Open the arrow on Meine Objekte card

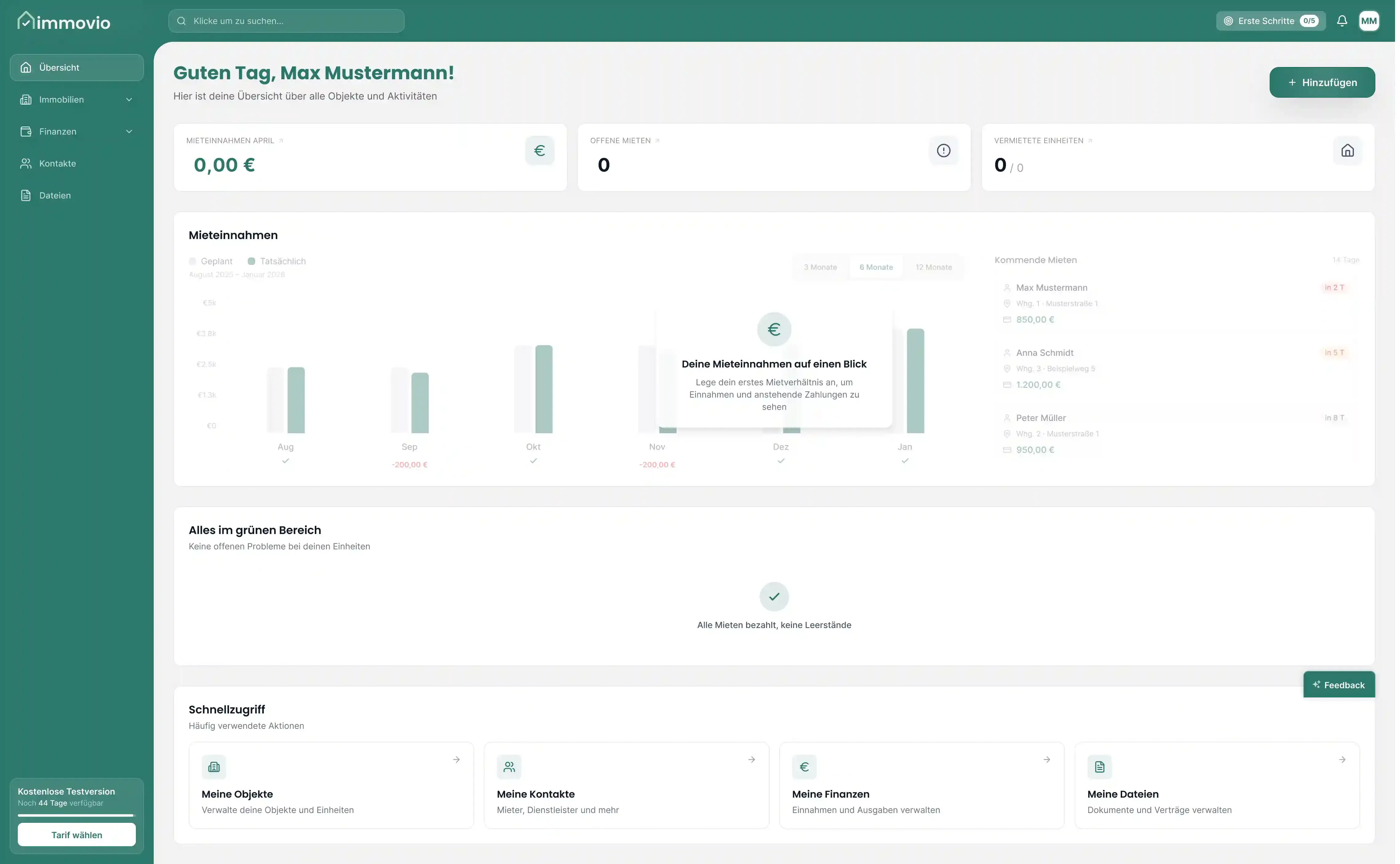[x=456, y=760]
